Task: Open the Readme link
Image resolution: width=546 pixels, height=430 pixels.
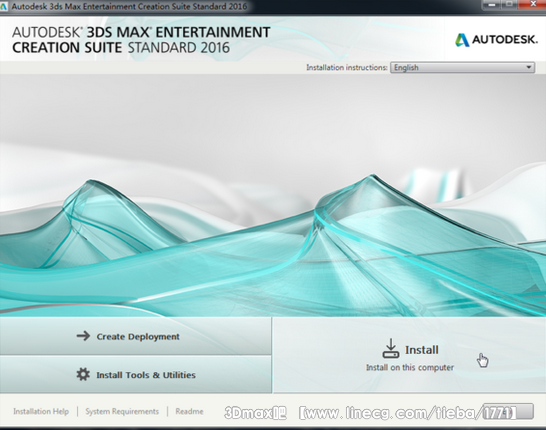Action: coord(189,411)
